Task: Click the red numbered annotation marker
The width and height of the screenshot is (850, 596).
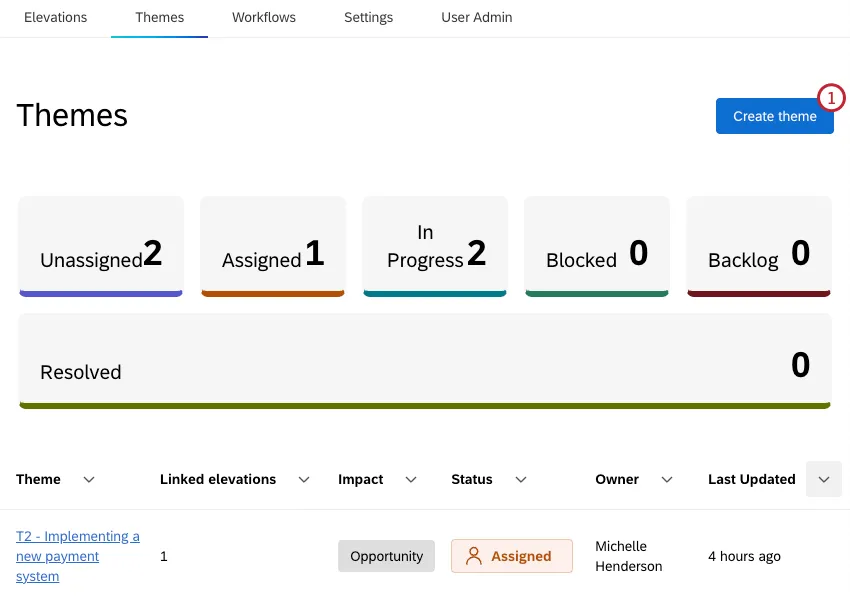Action: pyautogui.click(x=833, y=98)
